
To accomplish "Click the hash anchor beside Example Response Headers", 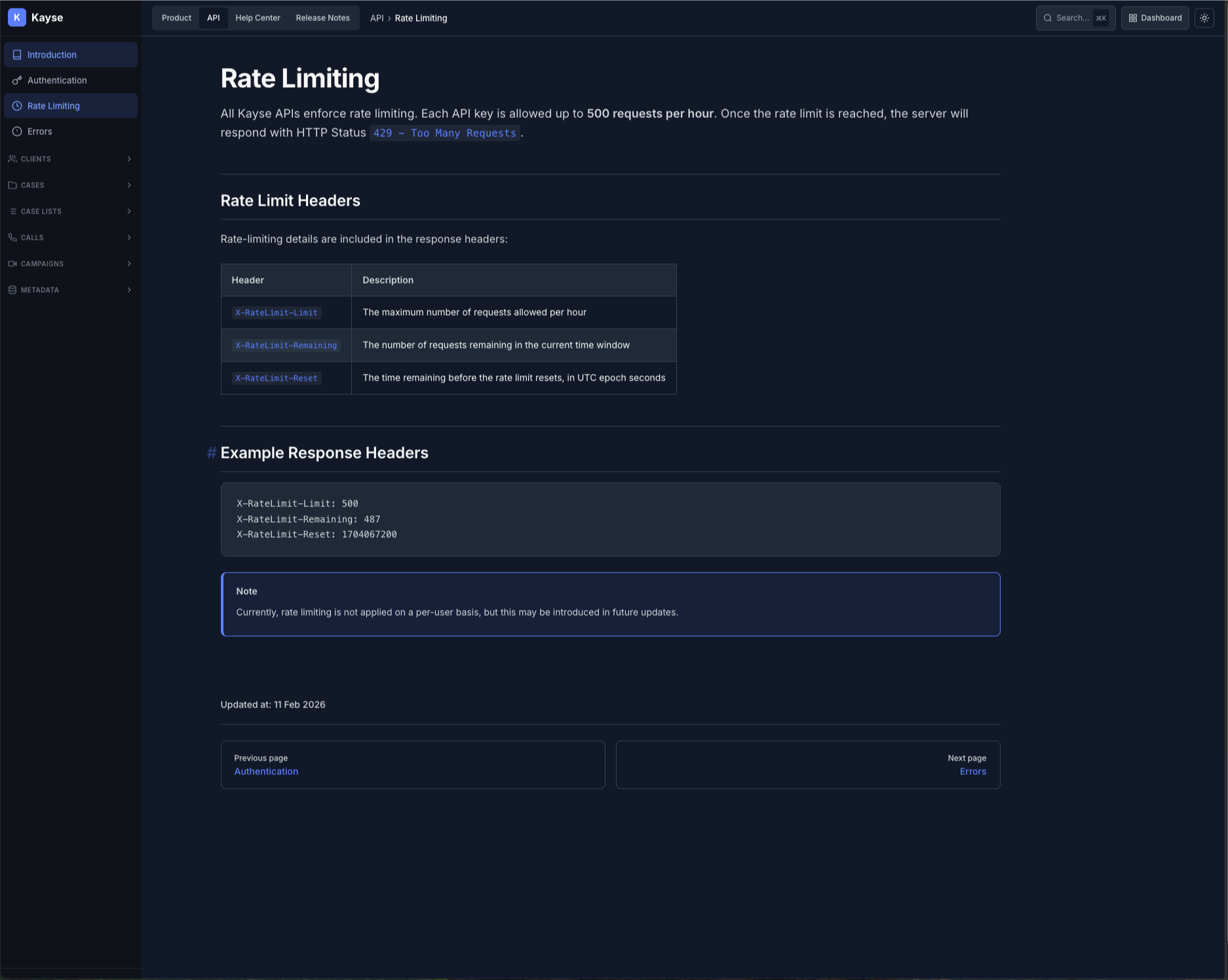I will pyautogui.click(x=212, y=453).
